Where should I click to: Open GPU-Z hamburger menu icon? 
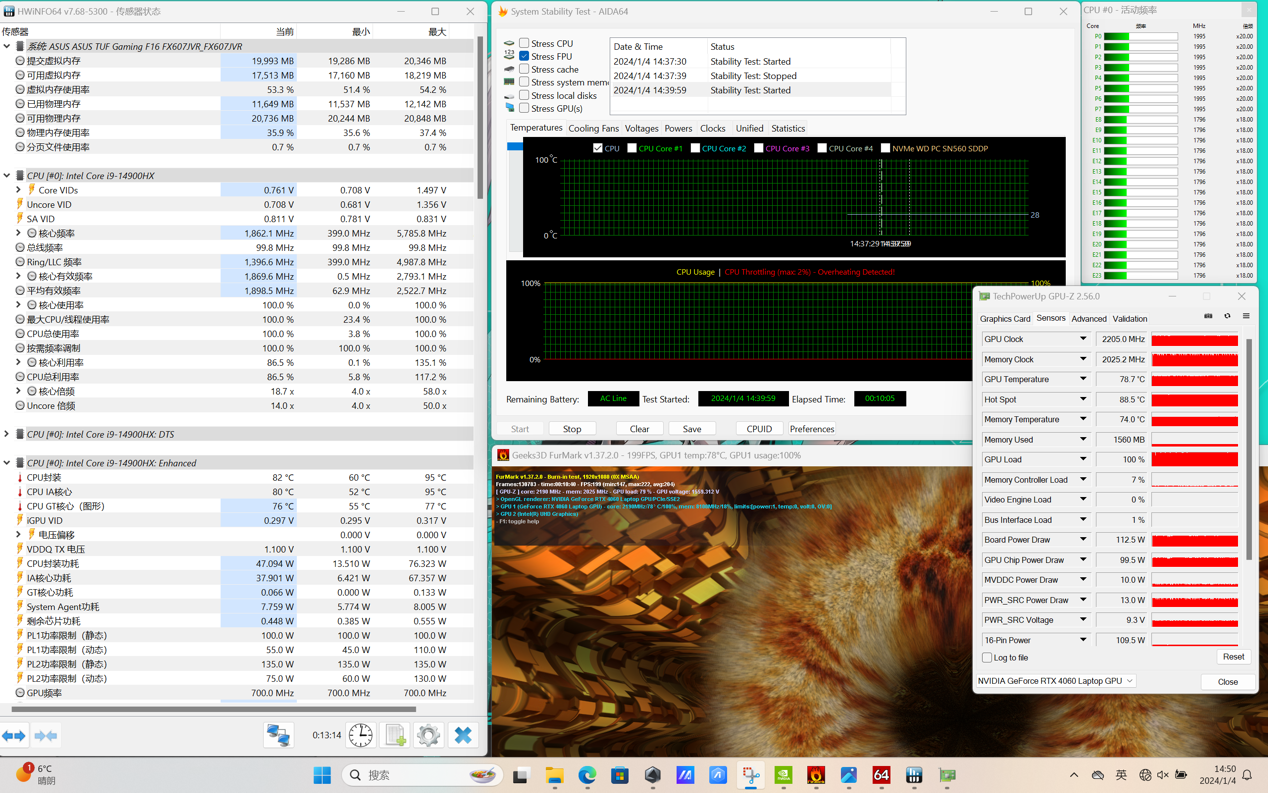pyautogui.click(x=1246, y=316)
